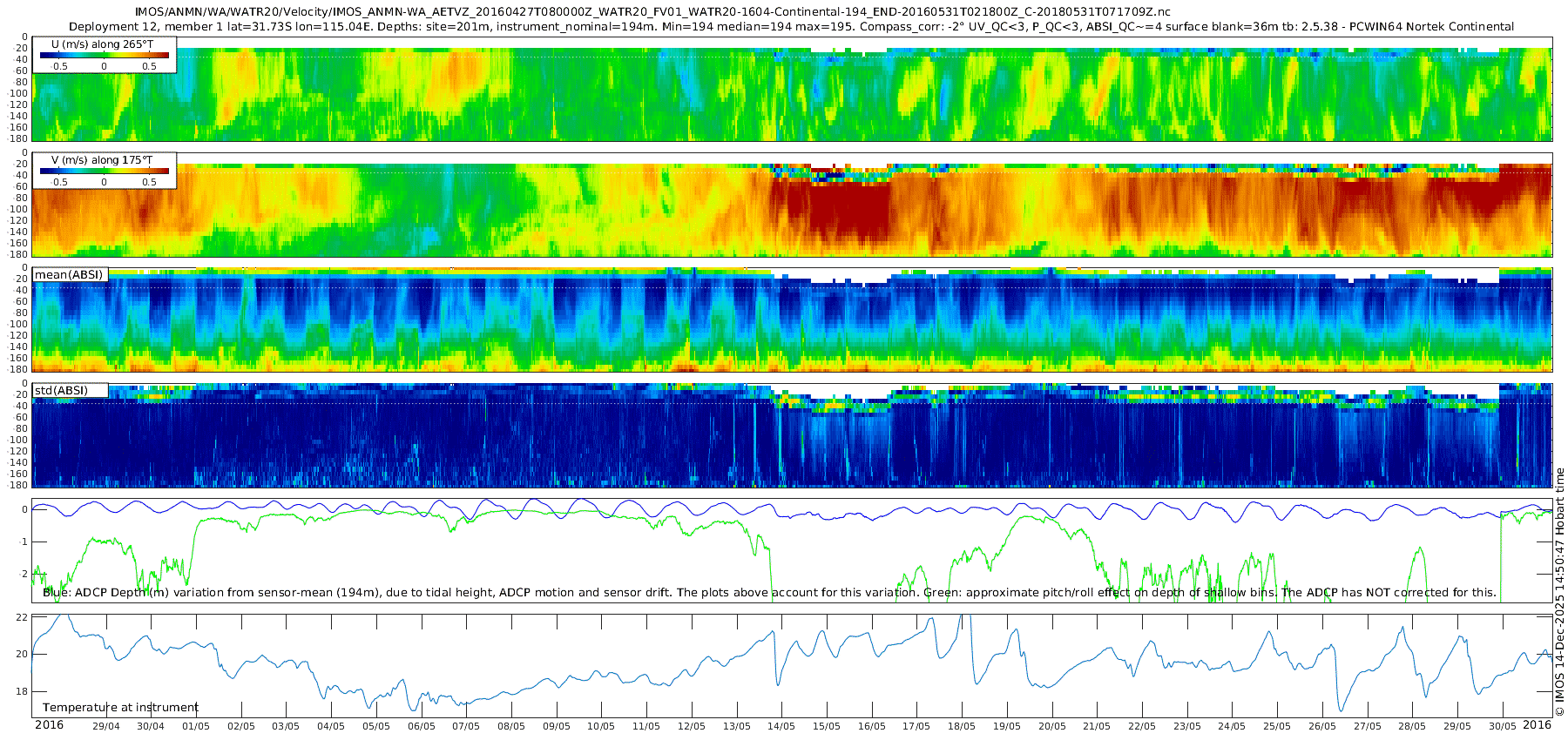
Task: Click the 28/05 date tick label
Action: tap(1412, 727)
